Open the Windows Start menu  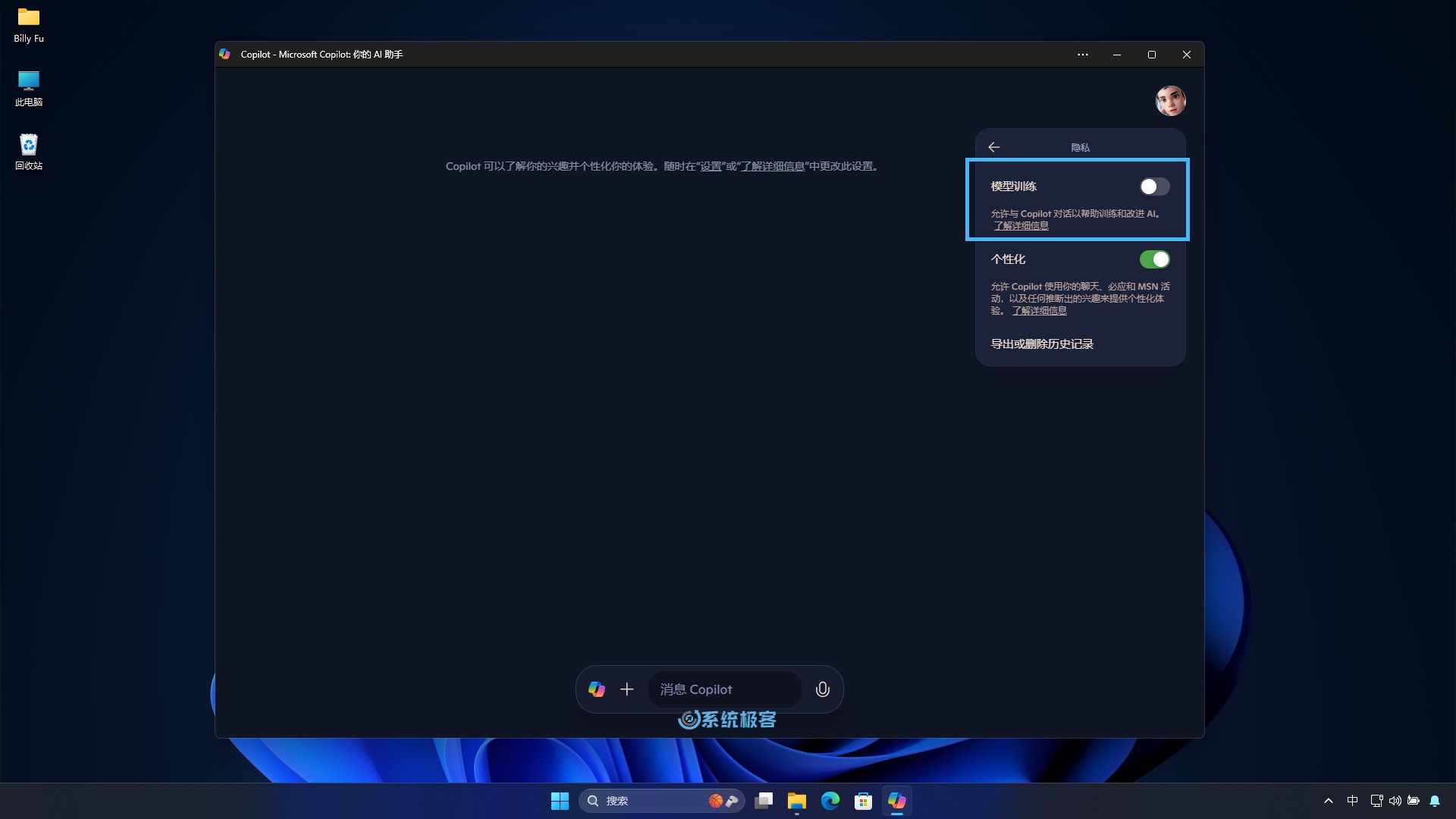tap(560, 801)
